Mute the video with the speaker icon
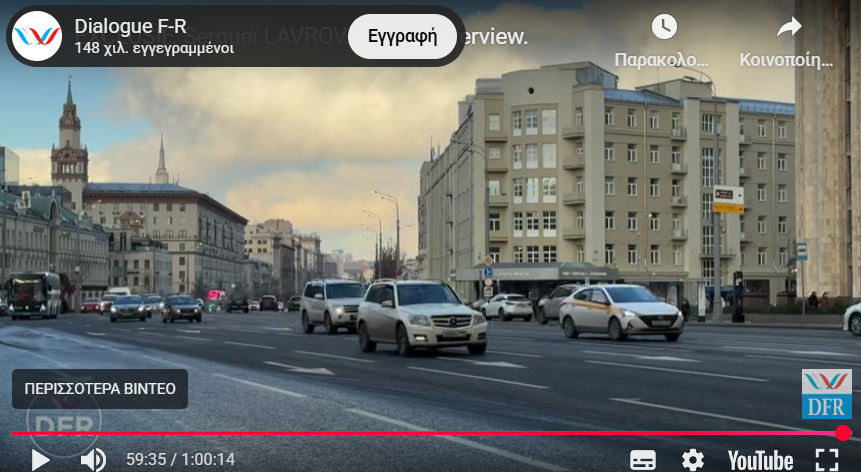This screenshot has height=472, width=861. click(93, 459)
